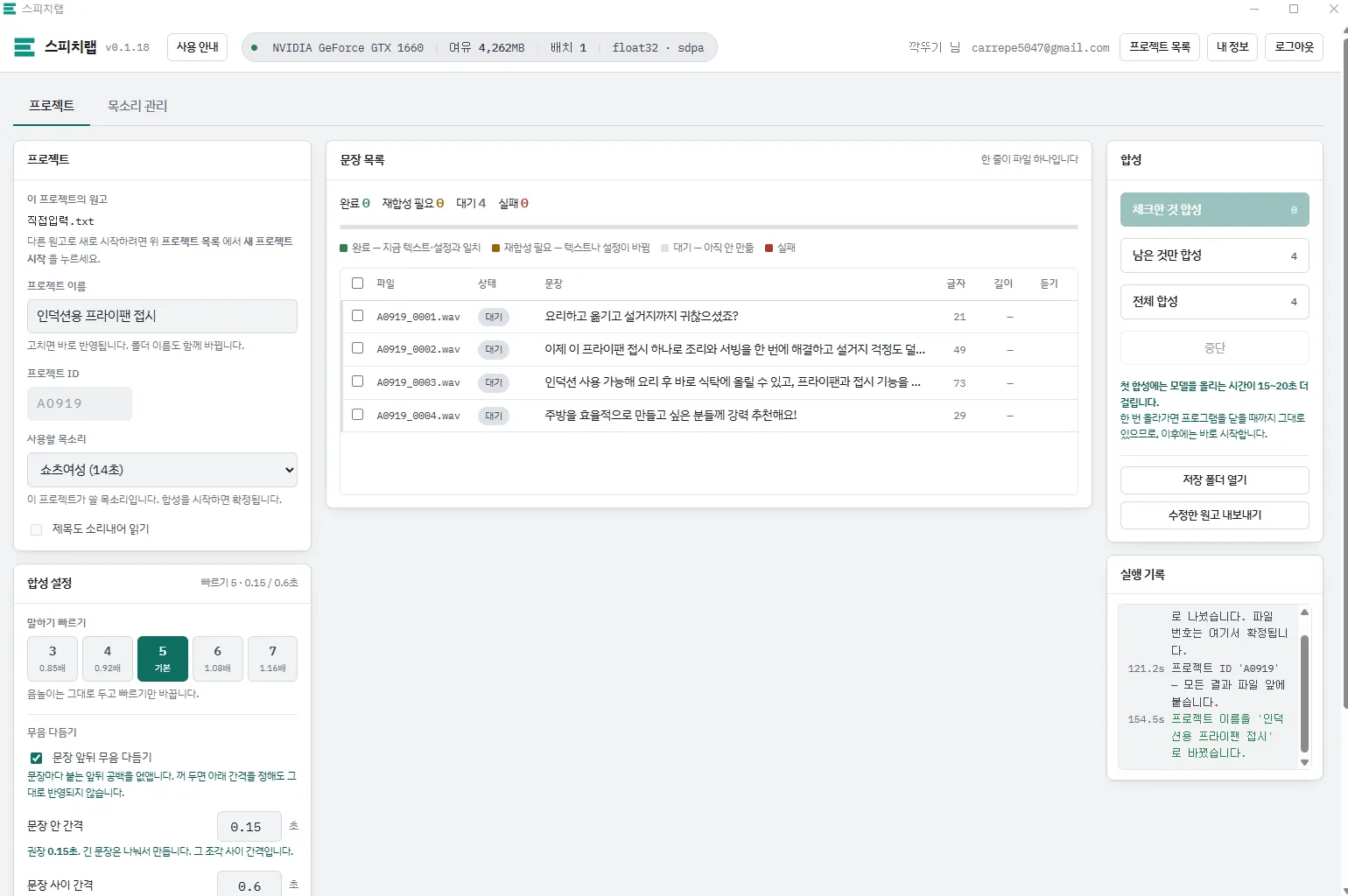
Task: Click the 프로젝트 이름 input field
Action: (x=162, y=316)
